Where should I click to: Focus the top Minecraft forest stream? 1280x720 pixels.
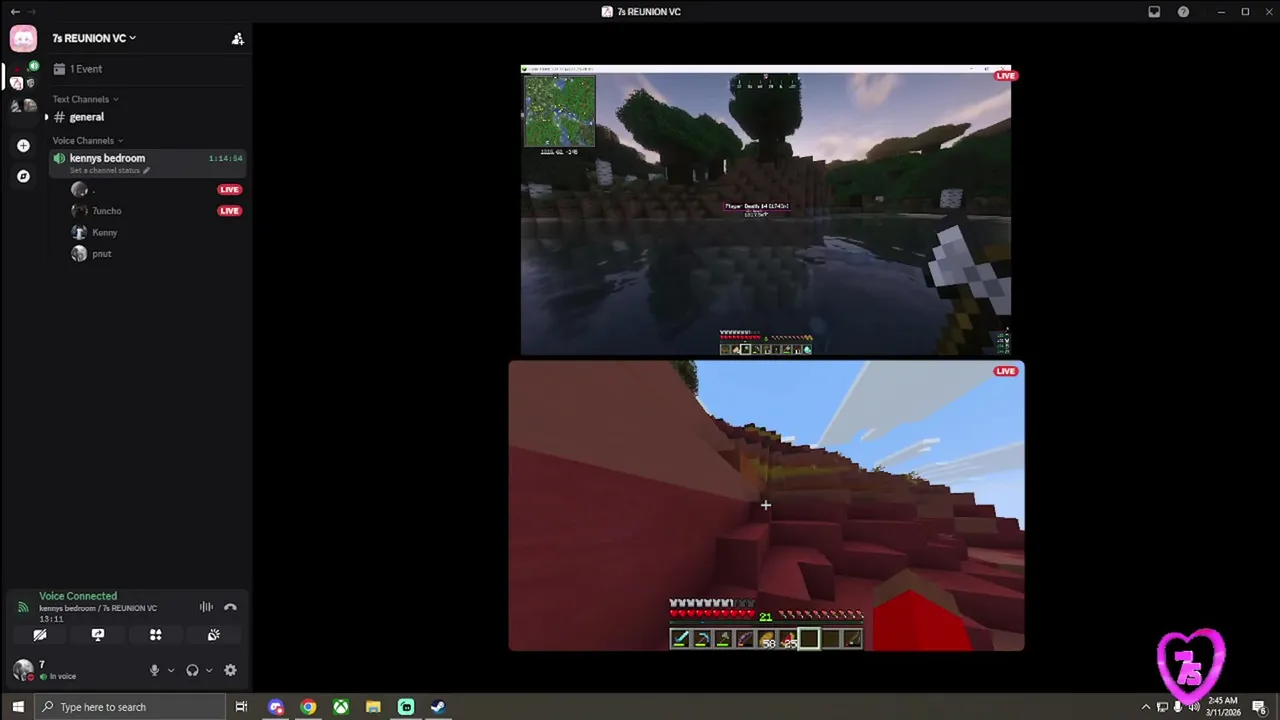tap(766, 211)
